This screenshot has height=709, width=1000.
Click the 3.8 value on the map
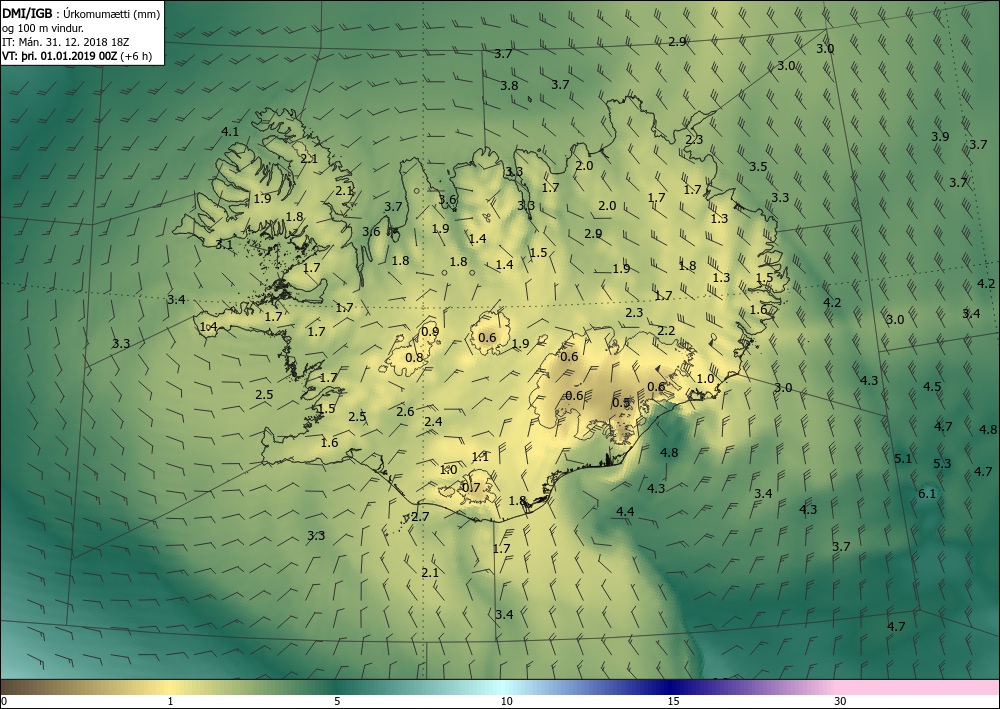tap(509, 85)
